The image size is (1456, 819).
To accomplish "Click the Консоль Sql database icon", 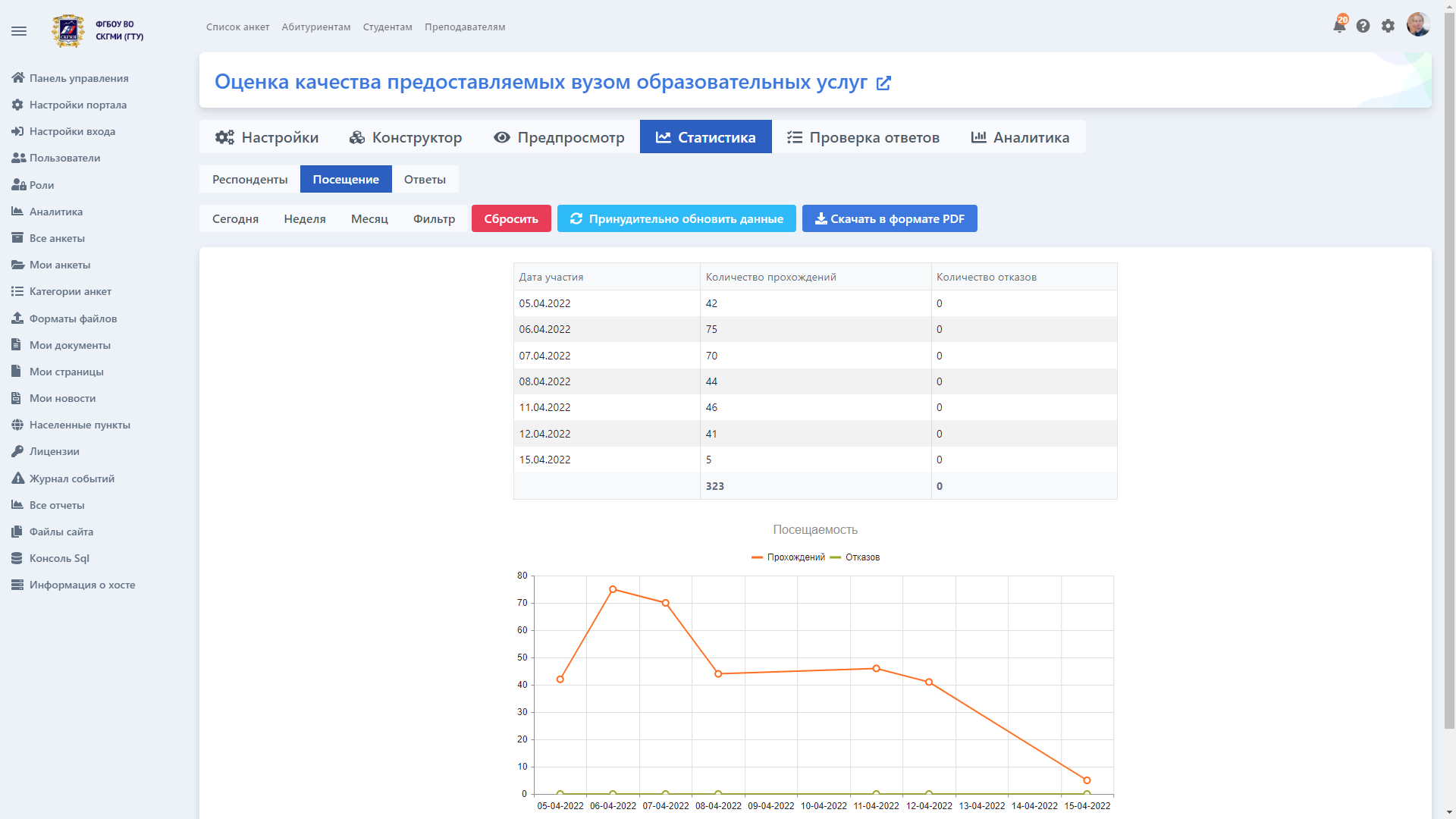I will pos(17,558).
